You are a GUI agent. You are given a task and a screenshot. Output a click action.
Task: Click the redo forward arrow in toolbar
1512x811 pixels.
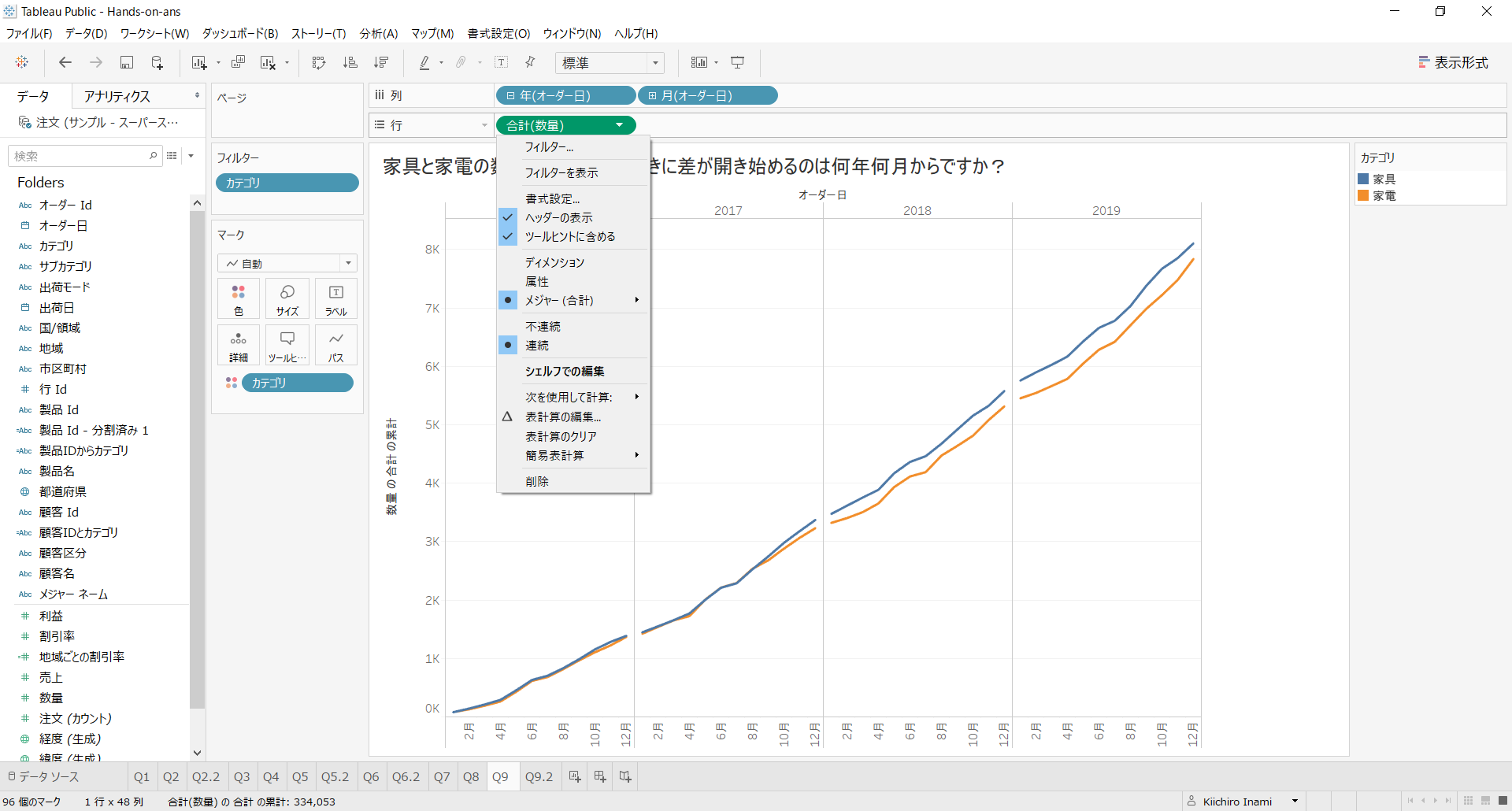[x=96, y=62]
